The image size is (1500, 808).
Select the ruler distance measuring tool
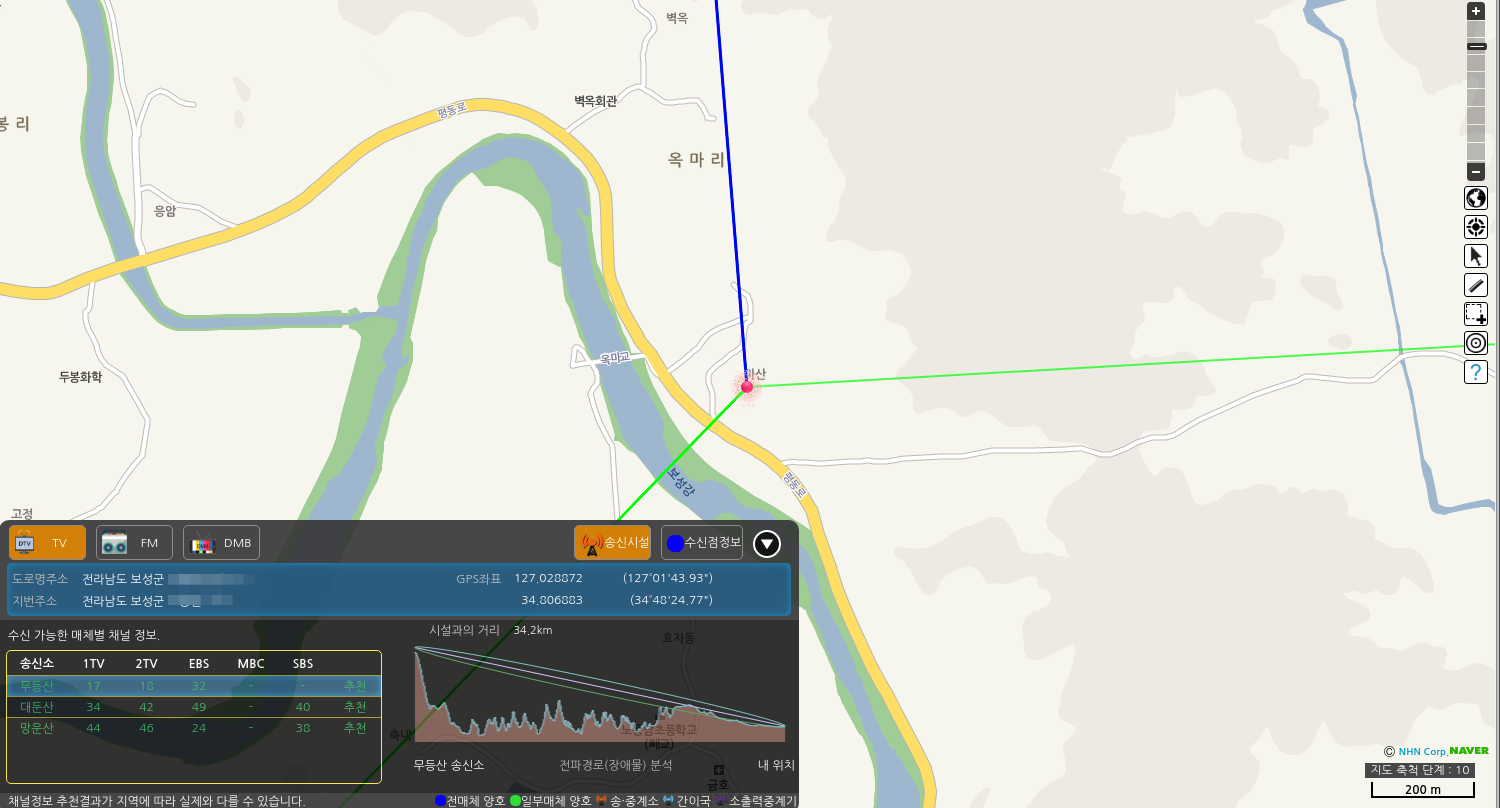(1476, 285)
